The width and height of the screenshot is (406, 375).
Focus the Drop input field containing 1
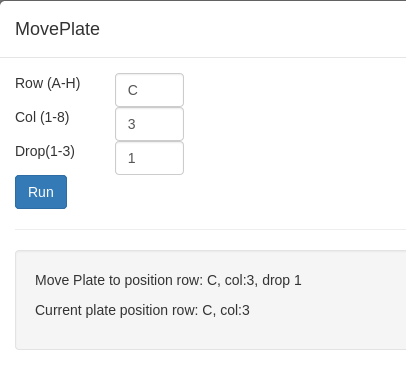click(149, 158)
